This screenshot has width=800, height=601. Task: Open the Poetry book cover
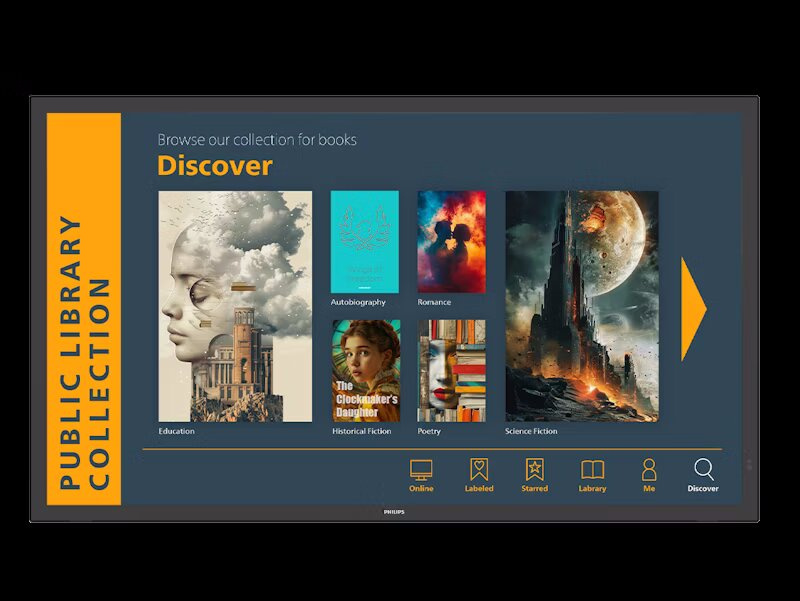[452, 371]
